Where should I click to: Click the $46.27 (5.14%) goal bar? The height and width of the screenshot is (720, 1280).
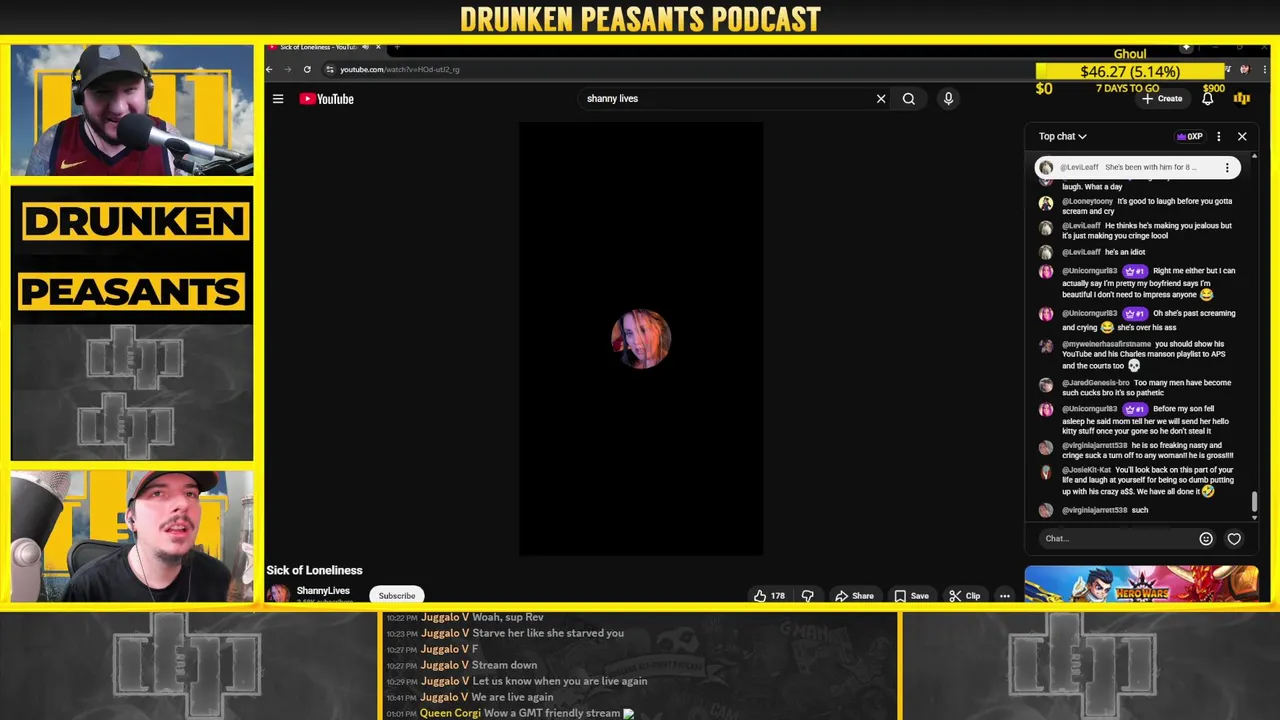(x=1130, y=72)
